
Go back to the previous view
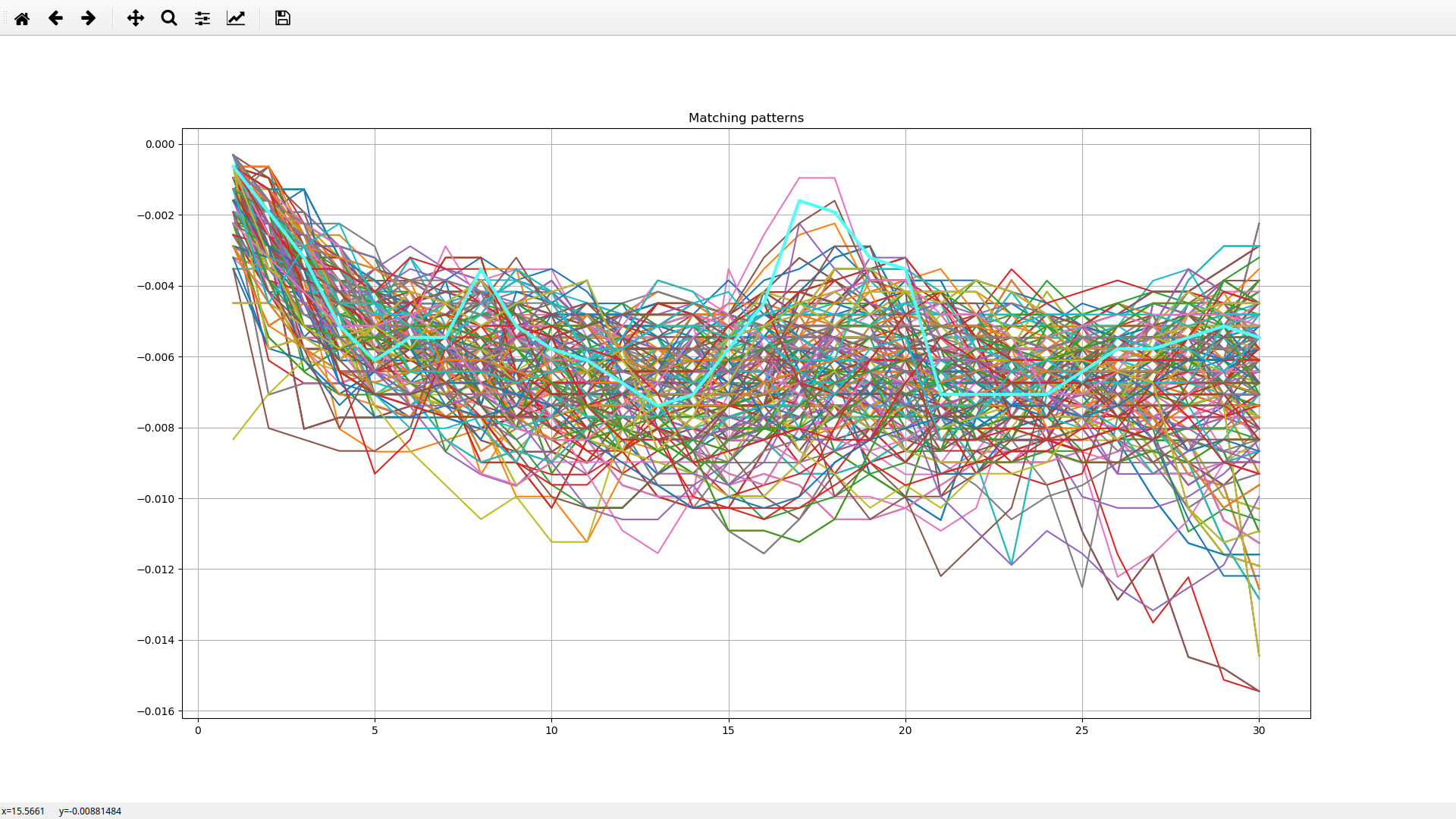tap(55, 18)
